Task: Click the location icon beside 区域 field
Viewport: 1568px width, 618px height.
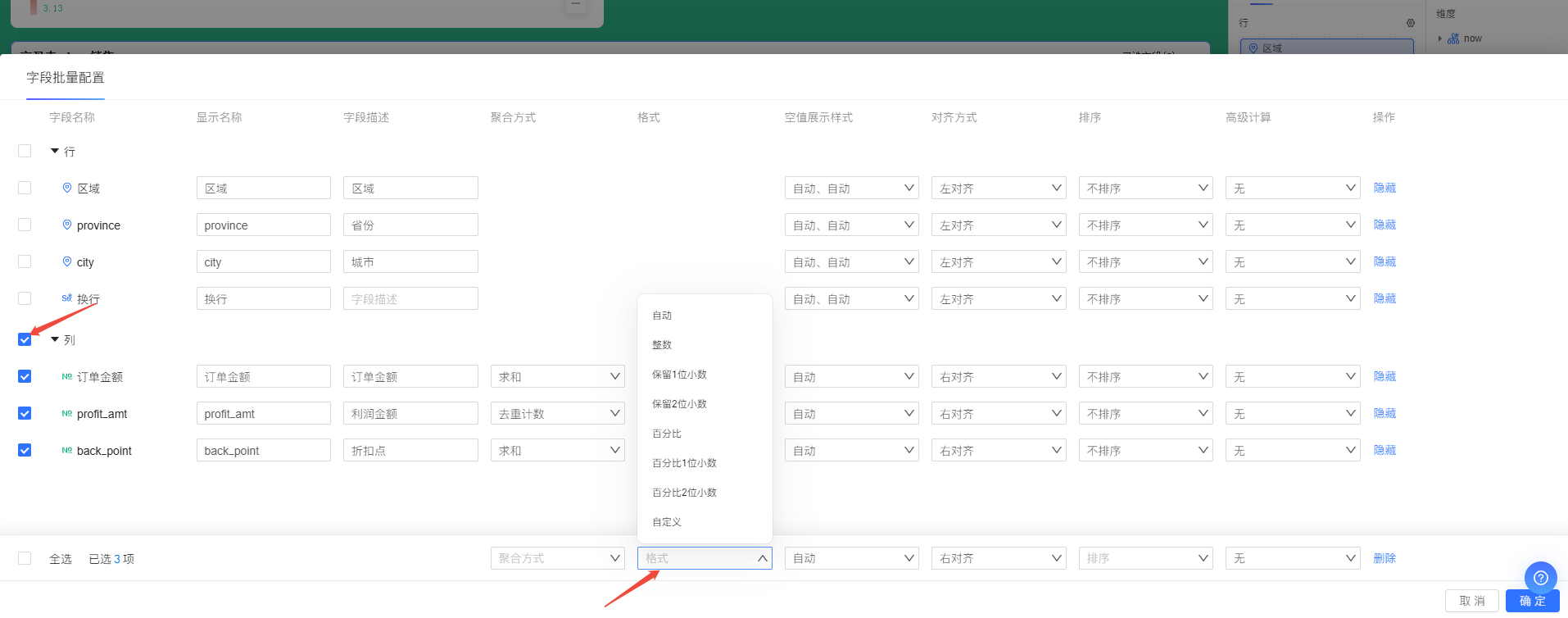Action: (x=67, y=188)
